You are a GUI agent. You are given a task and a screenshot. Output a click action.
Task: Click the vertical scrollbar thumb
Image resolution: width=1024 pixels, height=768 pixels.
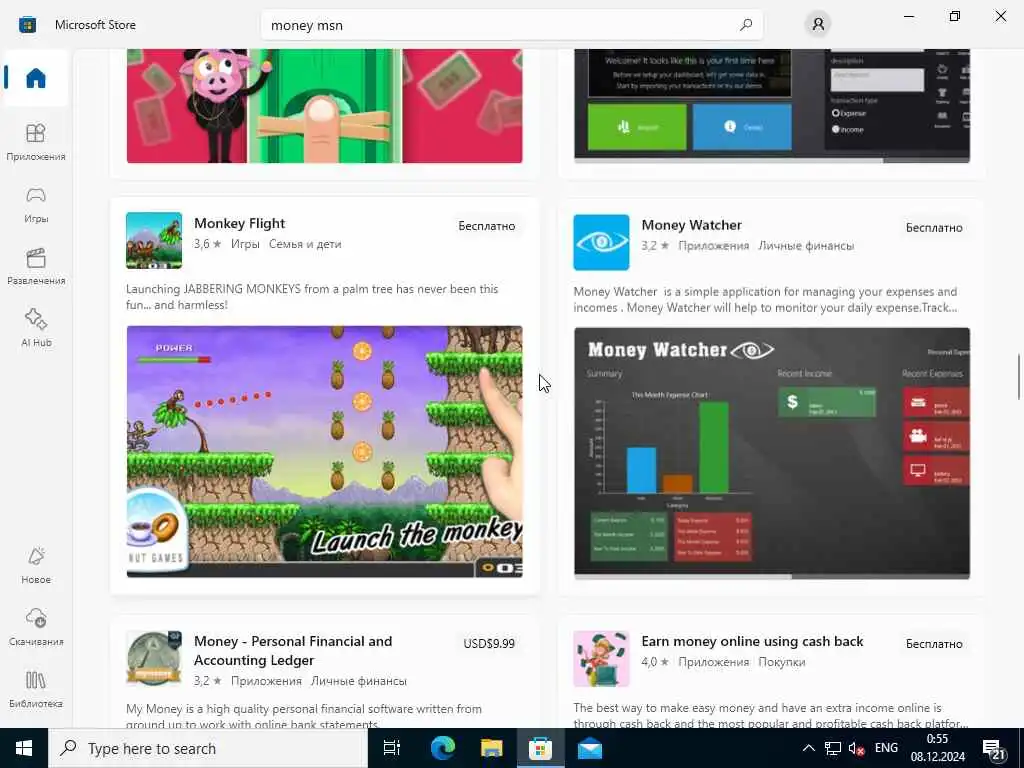point(1018,377)
